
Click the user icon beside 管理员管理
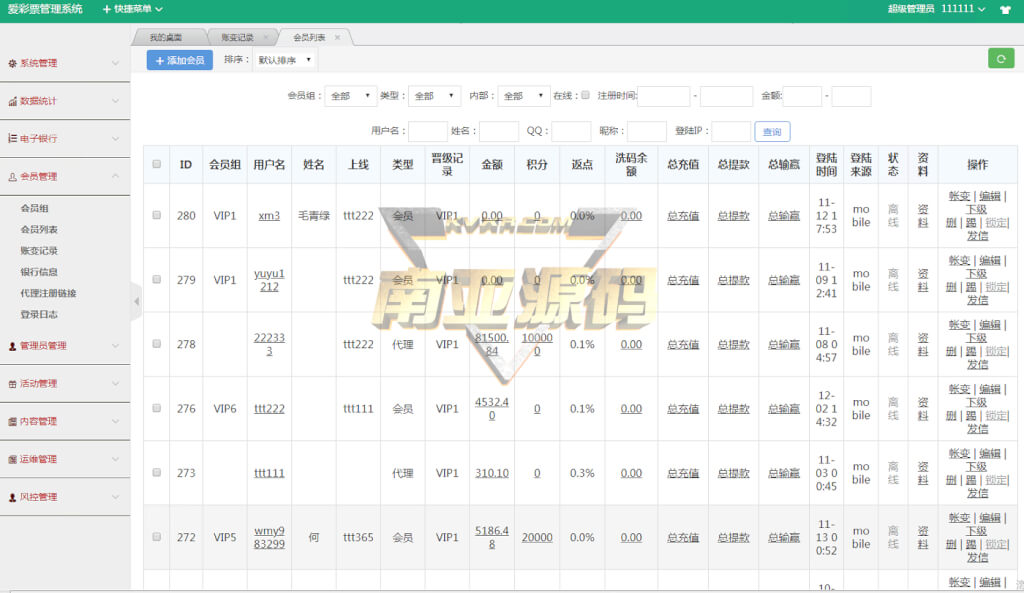12,346
